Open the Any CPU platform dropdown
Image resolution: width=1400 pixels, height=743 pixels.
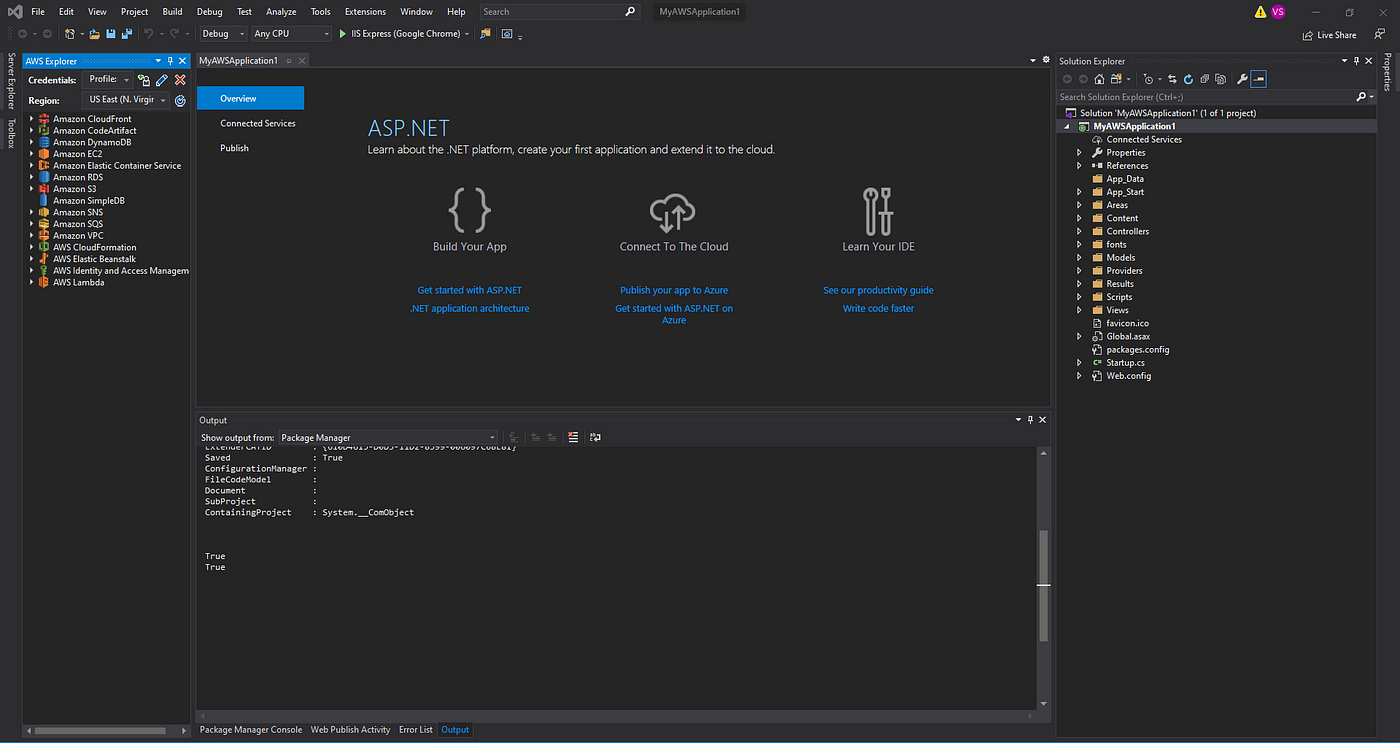pos(291,34)
